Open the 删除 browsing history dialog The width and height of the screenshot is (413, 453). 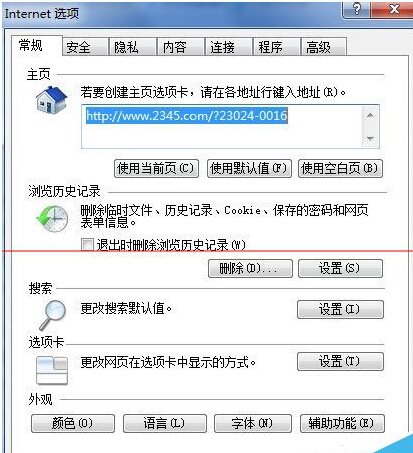coord(250,269)
